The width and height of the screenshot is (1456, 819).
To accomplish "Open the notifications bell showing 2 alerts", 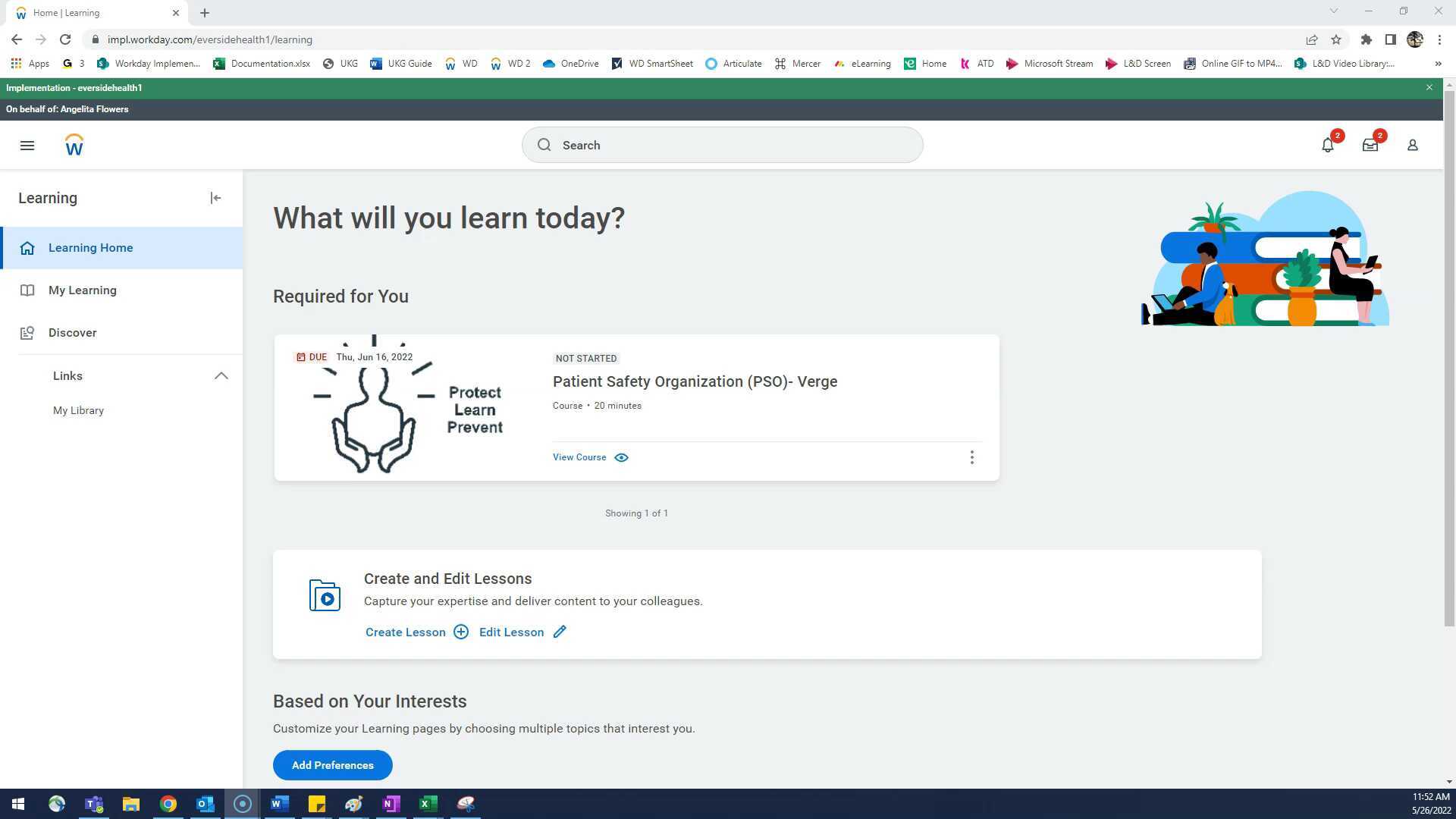I will click(x=1328, y=145).
